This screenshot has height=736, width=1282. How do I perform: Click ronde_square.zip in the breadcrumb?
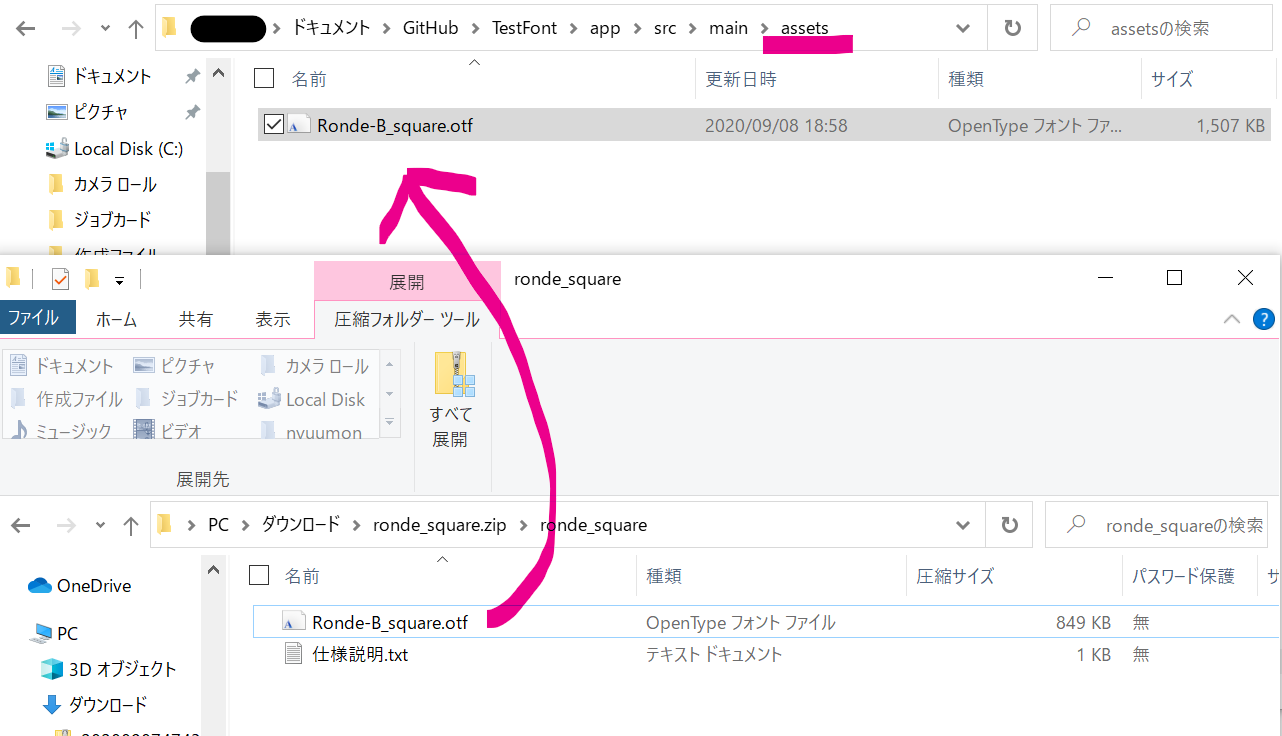pyautogui.click(x=440, y=525)
